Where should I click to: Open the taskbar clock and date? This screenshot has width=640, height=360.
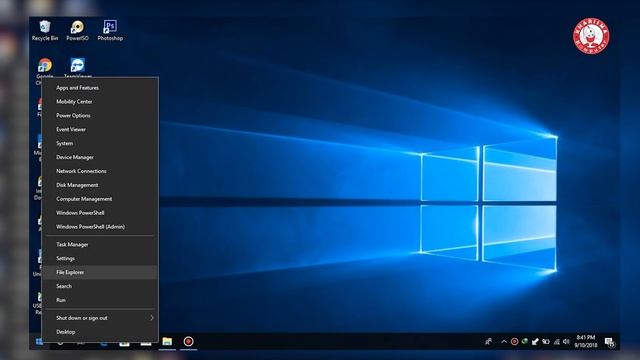[586, 341]
